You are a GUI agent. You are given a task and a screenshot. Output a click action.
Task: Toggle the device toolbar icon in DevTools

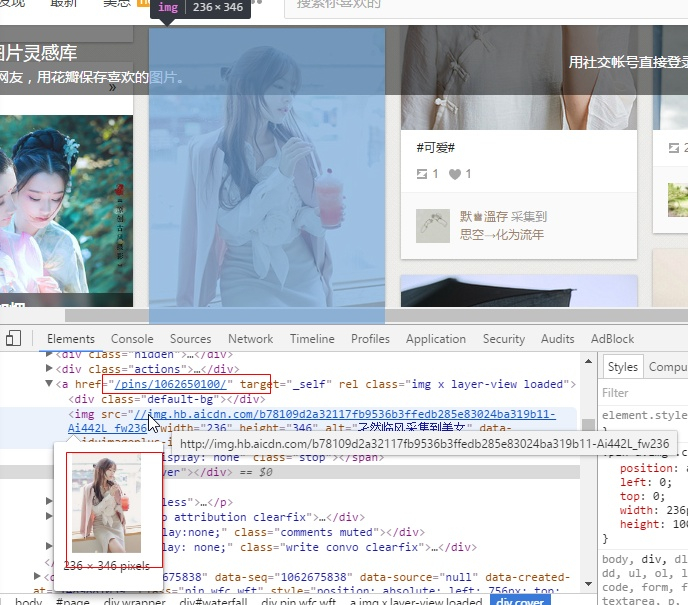click(x=13, y=339)
